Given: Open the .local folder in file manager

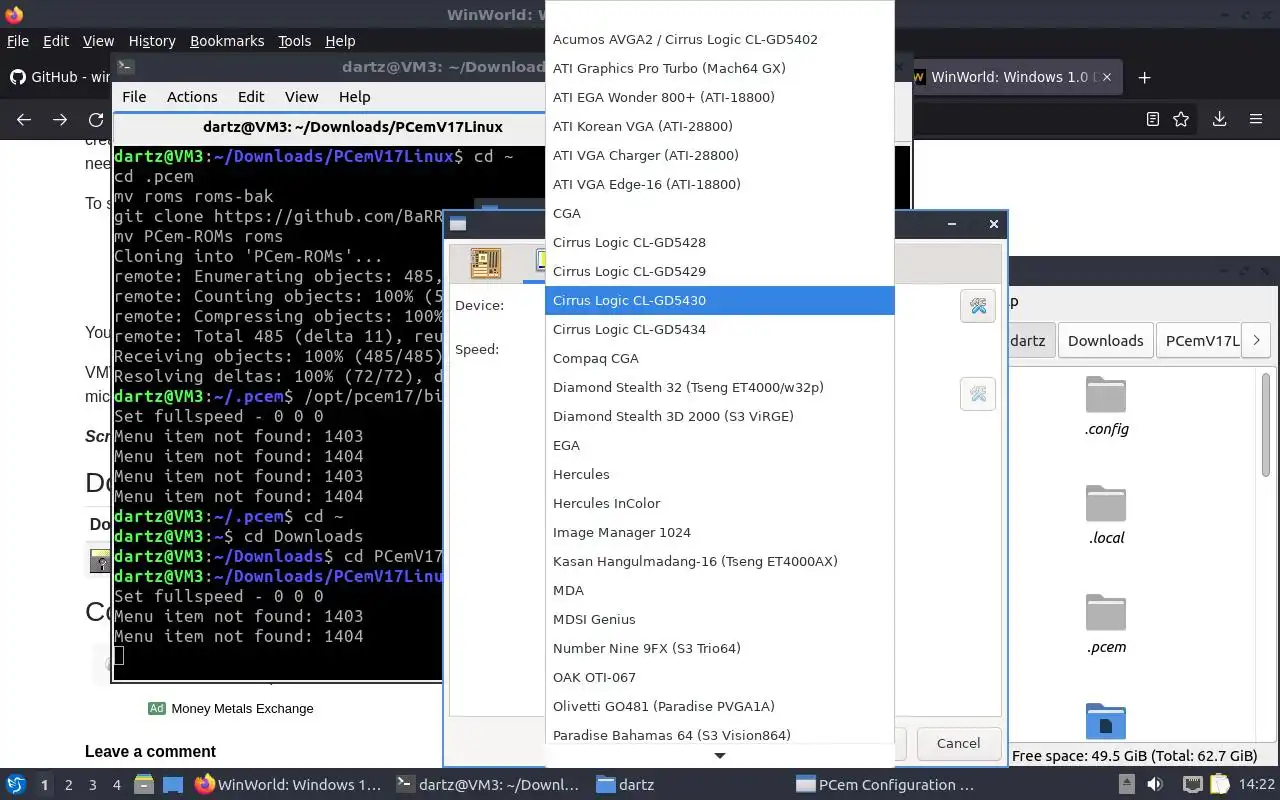Looking at the screenshot, I should 1106,515.
